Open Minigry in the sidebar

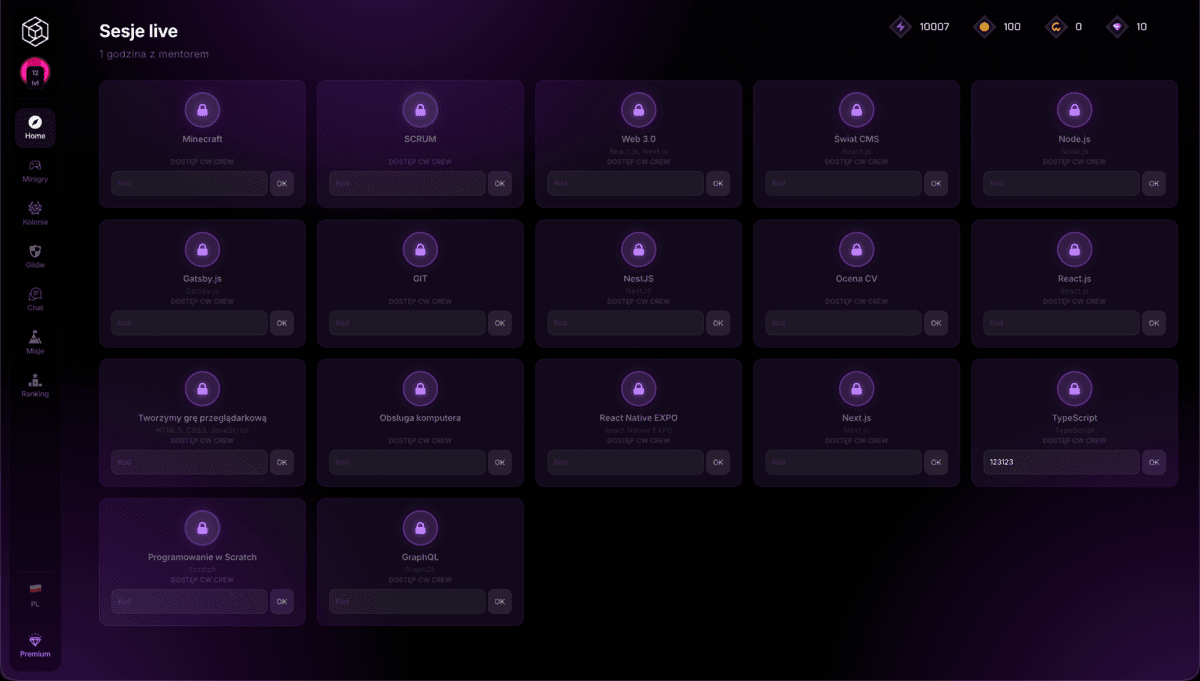pos(35,170)
